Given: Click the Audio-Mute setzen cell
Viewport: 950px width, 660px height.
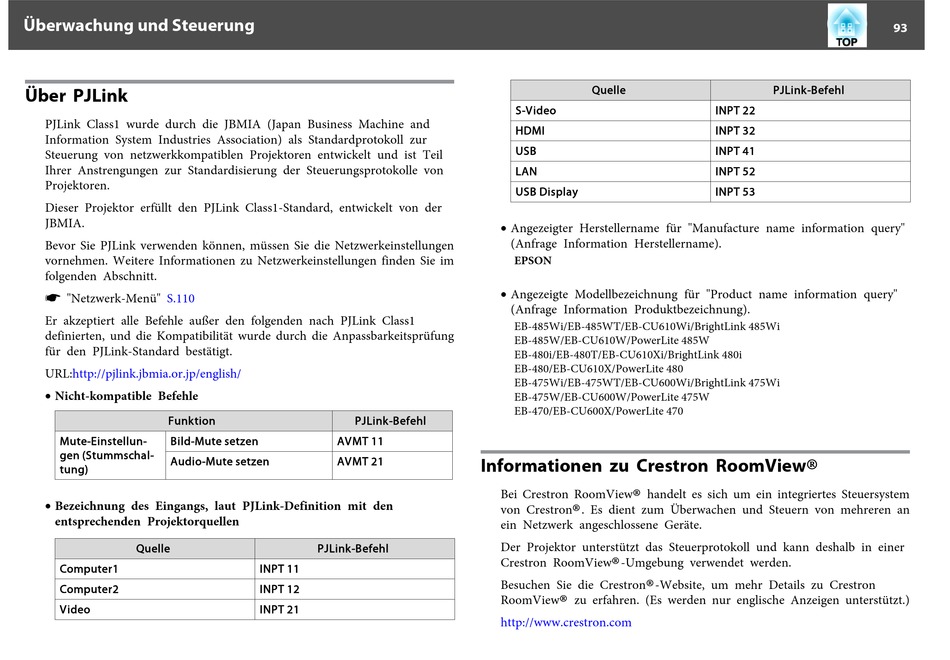Looking at the screenshot, I should (248, 465).
